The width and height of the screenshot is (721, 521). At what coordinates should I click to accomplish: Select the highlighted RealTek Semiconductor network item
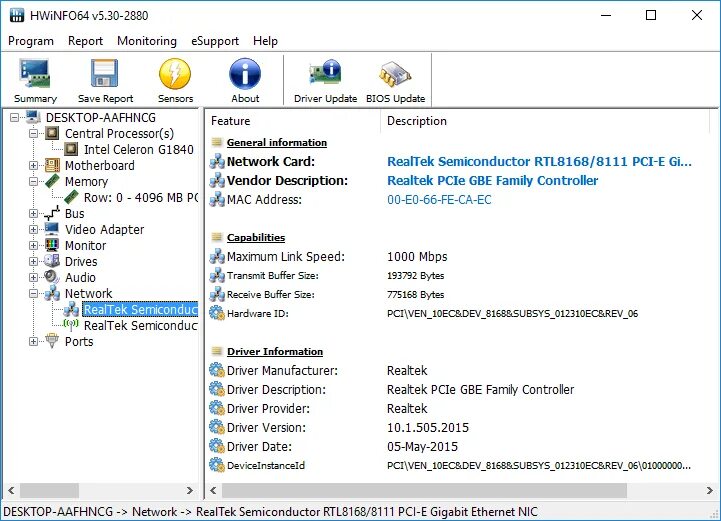(140, 309)
